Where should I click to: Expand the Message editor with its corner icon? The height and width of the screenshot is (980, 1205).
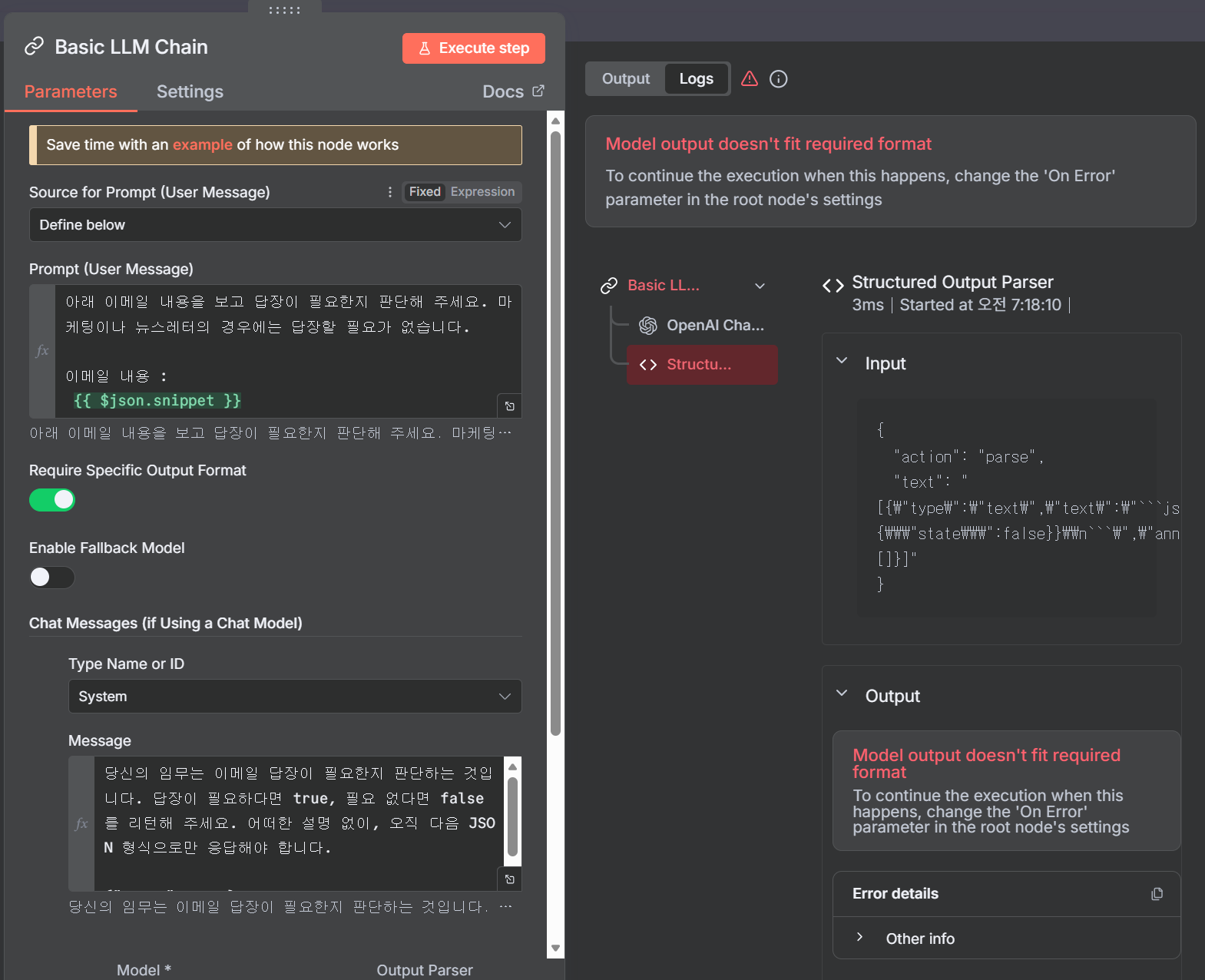509,879
